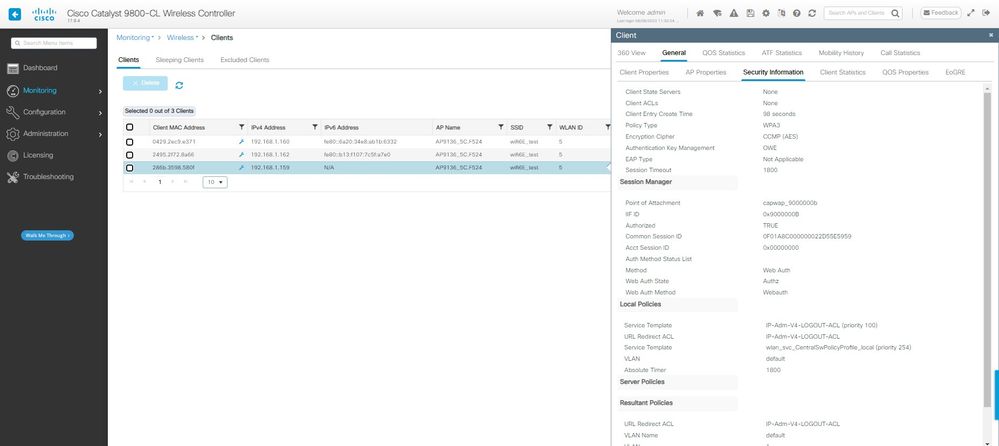Click wrench icon for client 2495.2f72.8a66
Image resolution: width=999 pixels, height=446 pixels.
pos(241,154)
